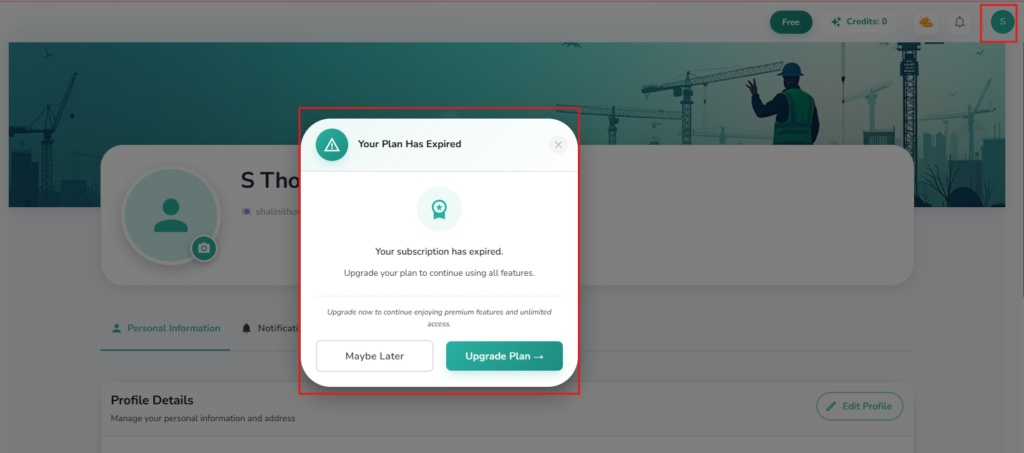The width and height of the screenshot is (1024, 453).
Task: Click the camera icon on profile photo
Action: click(204, 248)
